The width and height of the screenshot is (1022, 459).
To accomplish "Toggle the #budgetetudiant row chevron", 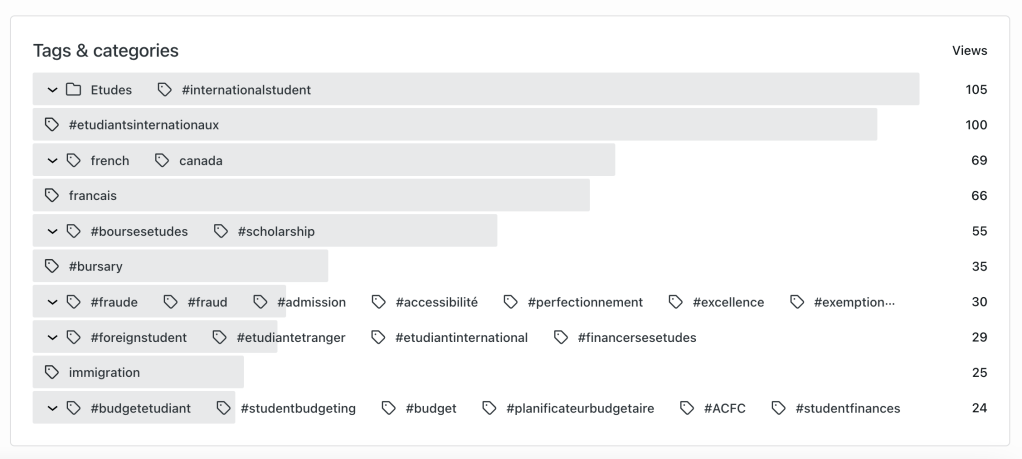I will pyautogui.click(x=52, y=408).
